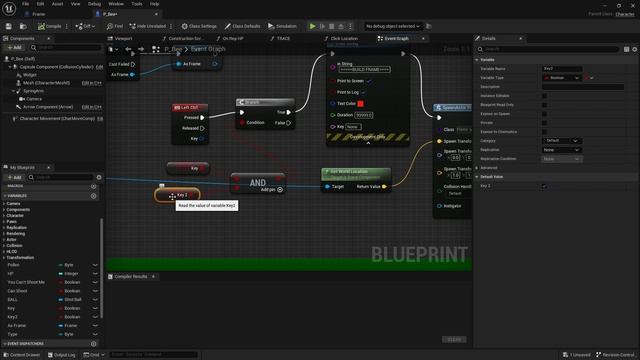640x360 pixels.
Task: Click Hide Unrelated in toolbar
Action: [148, 26]
